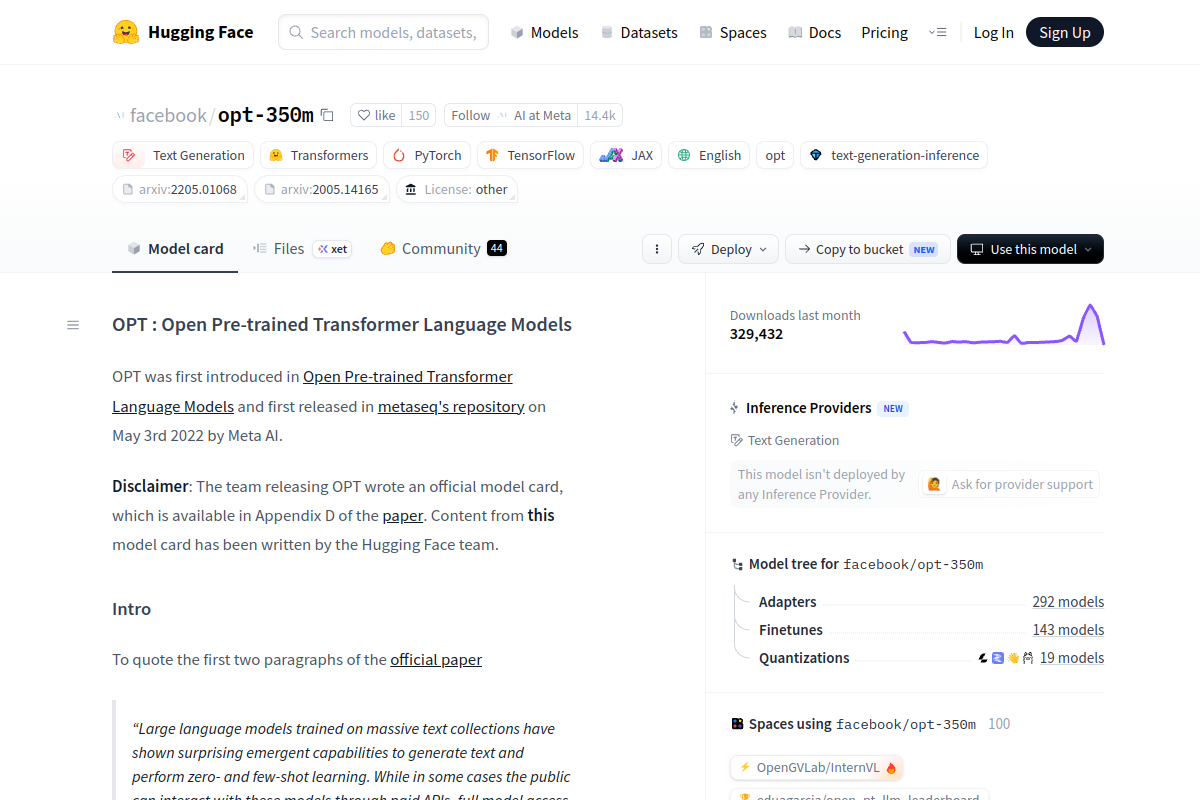This screenshot has height=800, width=1200.
Task: Click the 329,432 downloads value
Action: [756, 334]
